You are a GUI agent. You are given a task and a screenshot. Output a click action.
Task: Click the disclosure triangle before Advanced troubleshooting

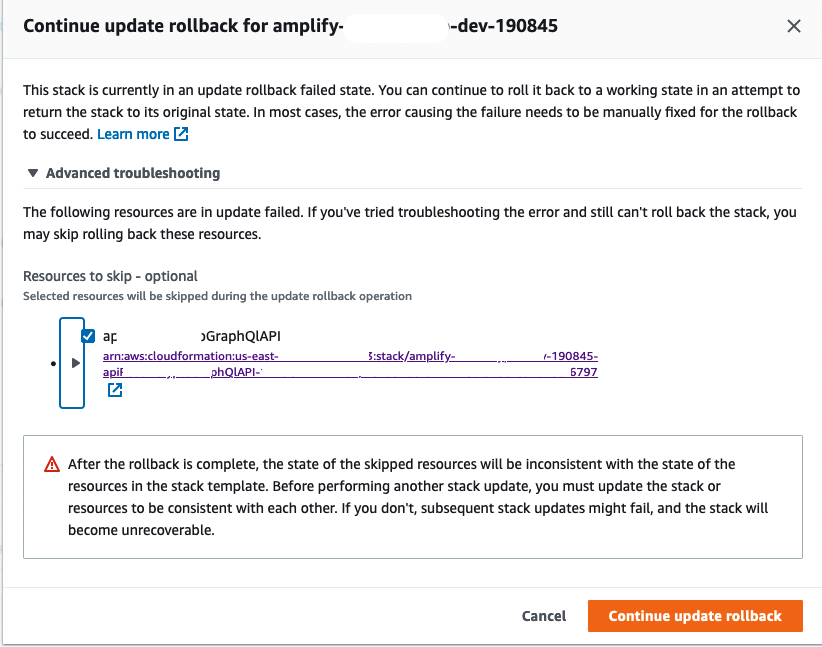(x=33, y=172)
